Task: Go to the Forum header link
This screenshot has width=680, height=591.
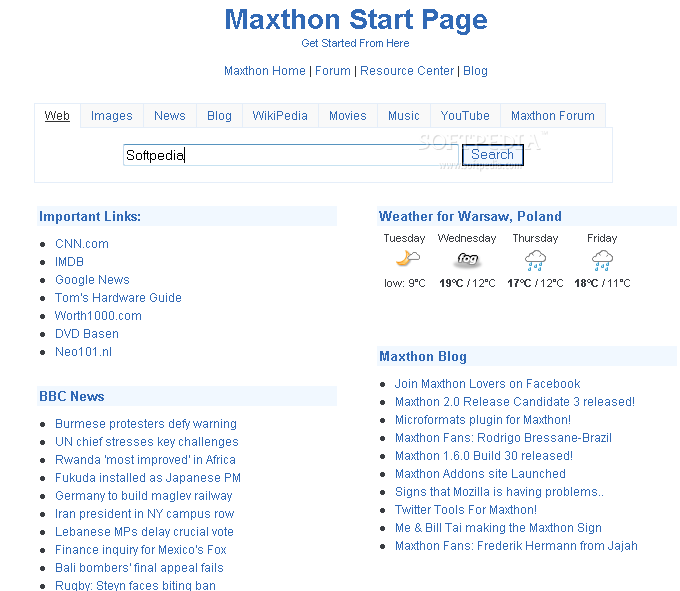Action: click(333, 71)
